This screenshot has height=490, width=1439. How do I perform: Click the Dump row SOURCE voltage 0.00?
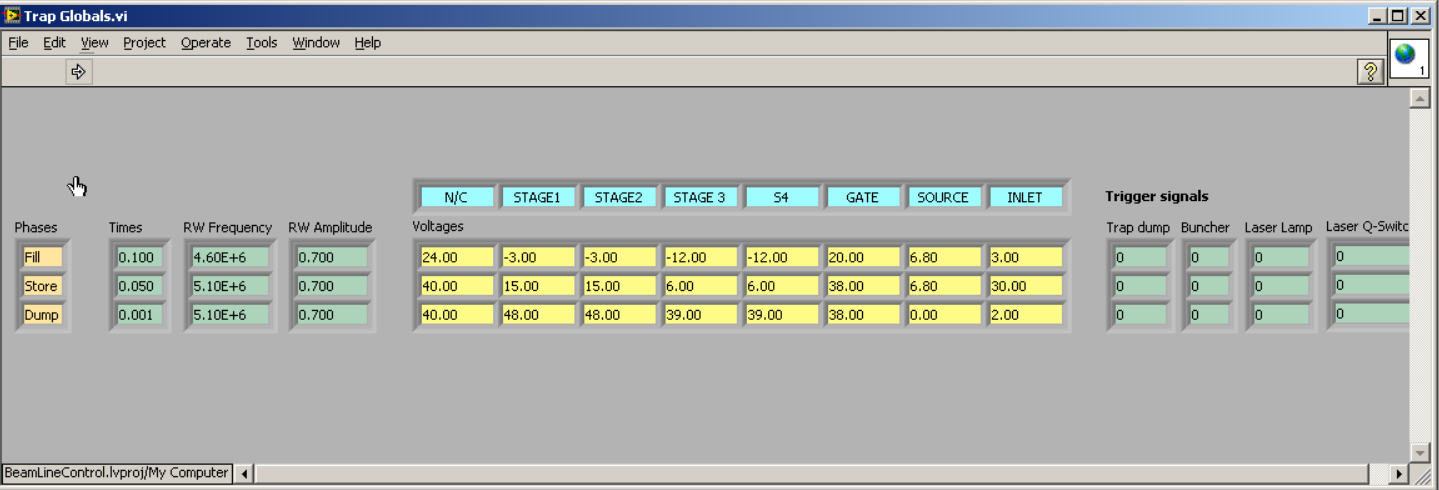944,315
